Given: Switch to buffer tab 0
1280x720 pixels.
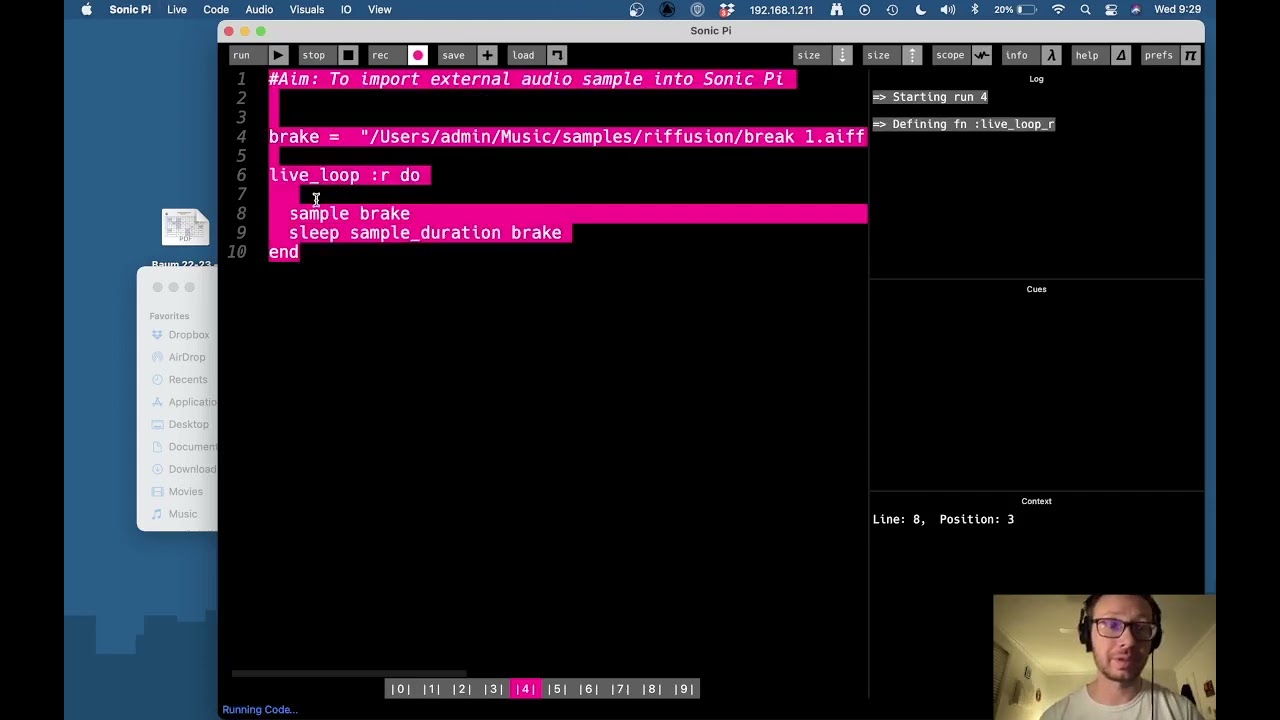Looking at the screenshot, I should pyautogui.click(x=400, y=689).
